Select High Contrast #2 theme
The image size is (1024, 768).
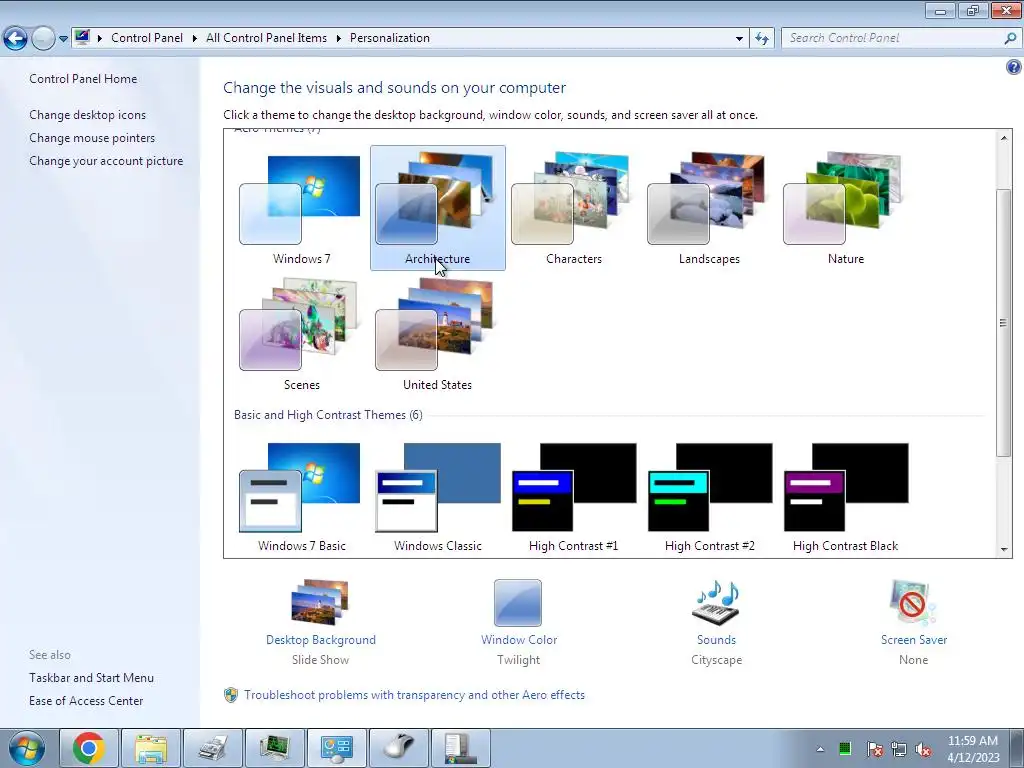click(x=709, y=498)
